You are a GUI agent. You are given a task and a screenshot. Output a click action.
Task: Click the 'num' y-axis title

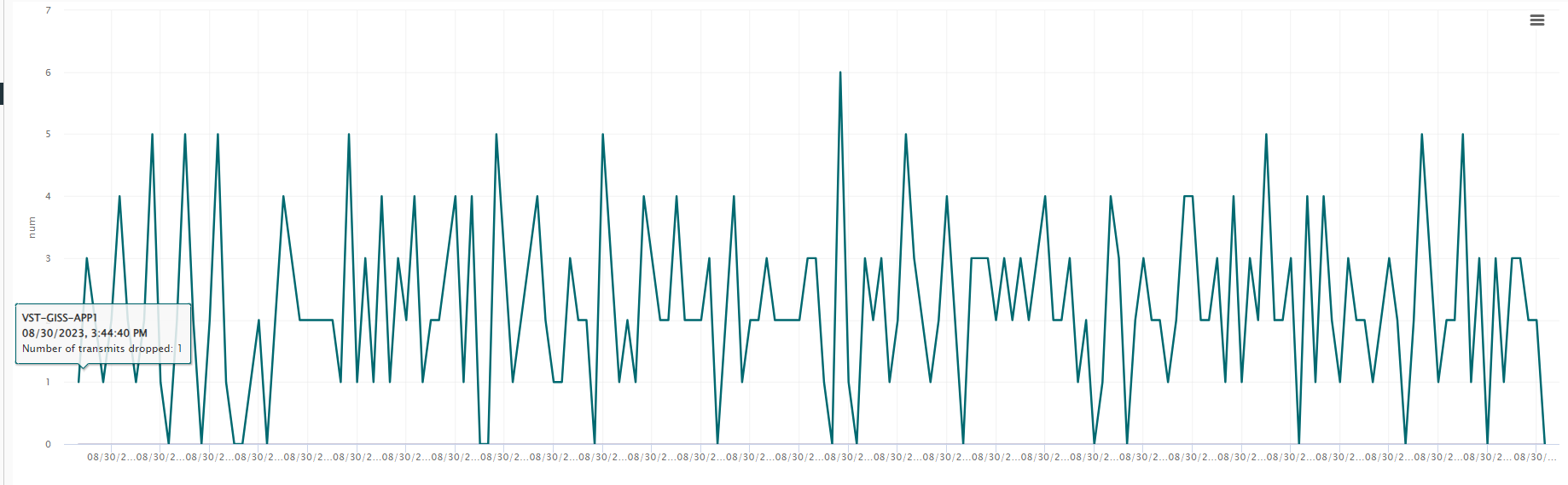click(32, 227)
